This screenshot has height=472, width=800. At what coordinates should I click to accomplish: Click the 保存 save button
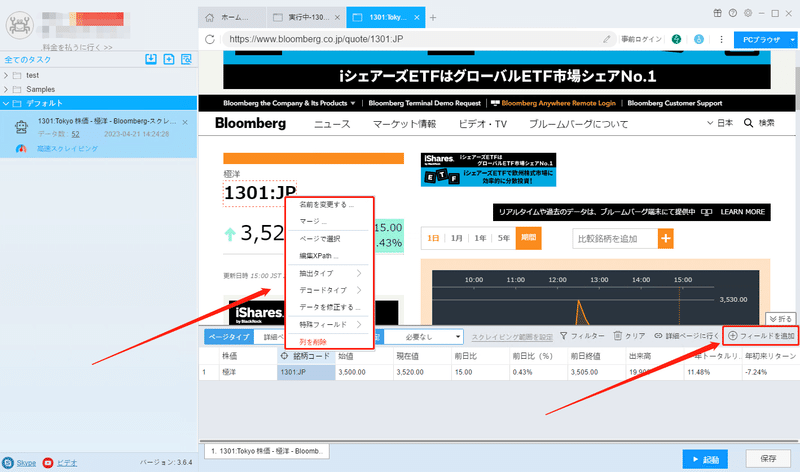point(768,458)
